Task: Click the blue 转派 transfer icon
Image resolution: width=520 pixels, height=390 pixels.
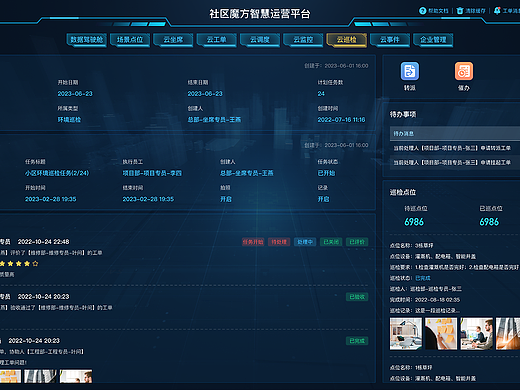Action: point(410,71)
